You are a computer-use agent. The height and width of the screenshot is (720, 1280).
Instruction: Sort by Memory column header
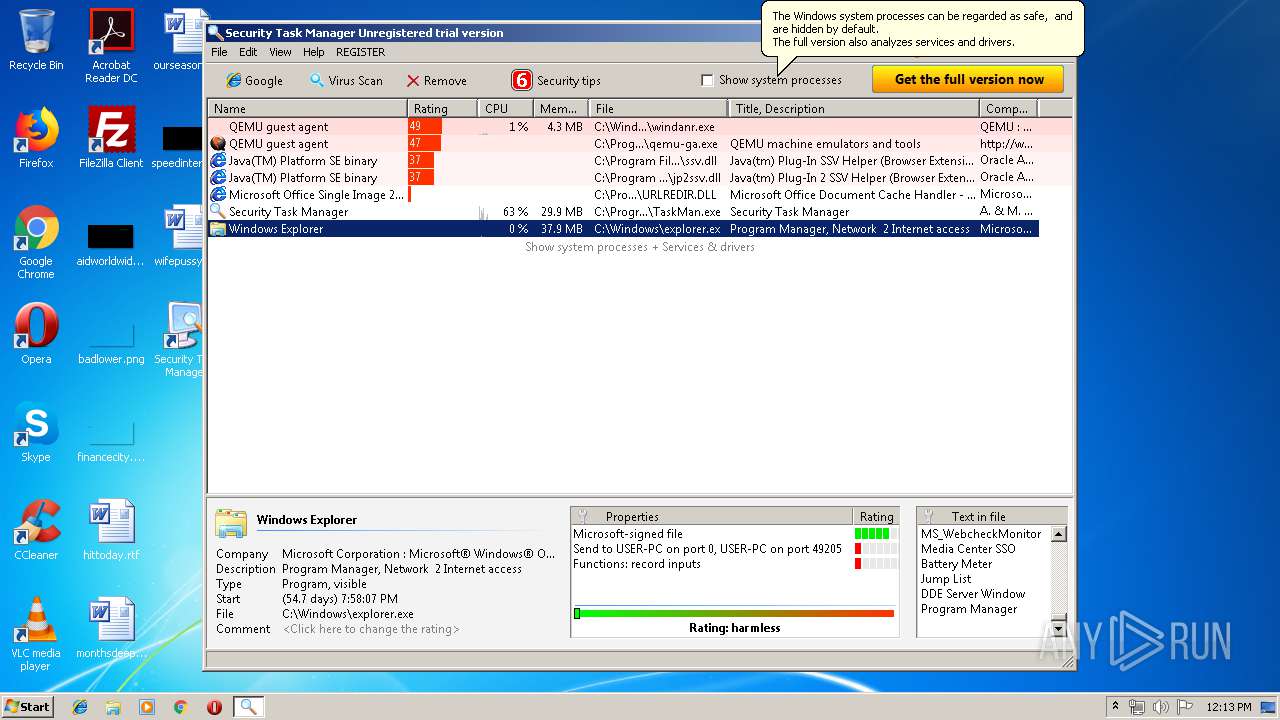coord(560,108)
